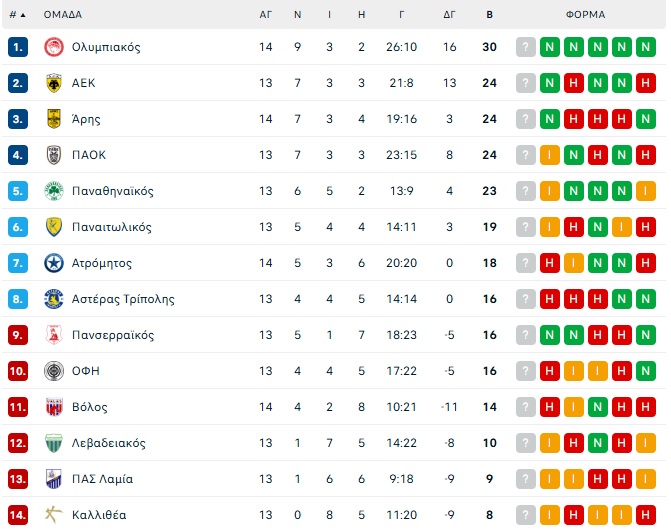Click the Ολυμπιακός club crest icon
The width and height of the screenshot is (671, 532).
click(x=54, y=47)
